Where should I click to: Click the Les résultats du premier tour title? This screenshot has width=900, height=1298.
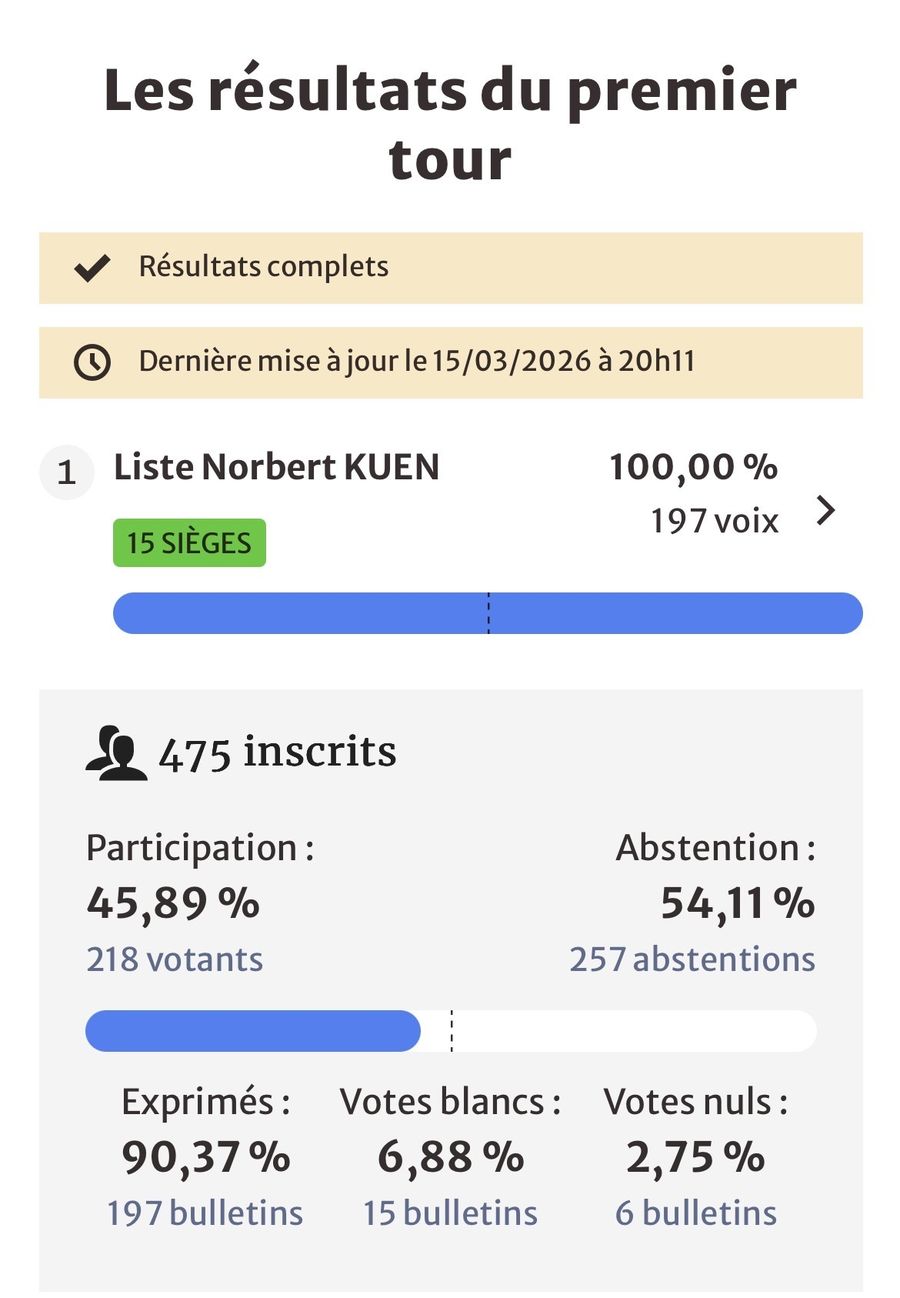(x=450, y=124)
